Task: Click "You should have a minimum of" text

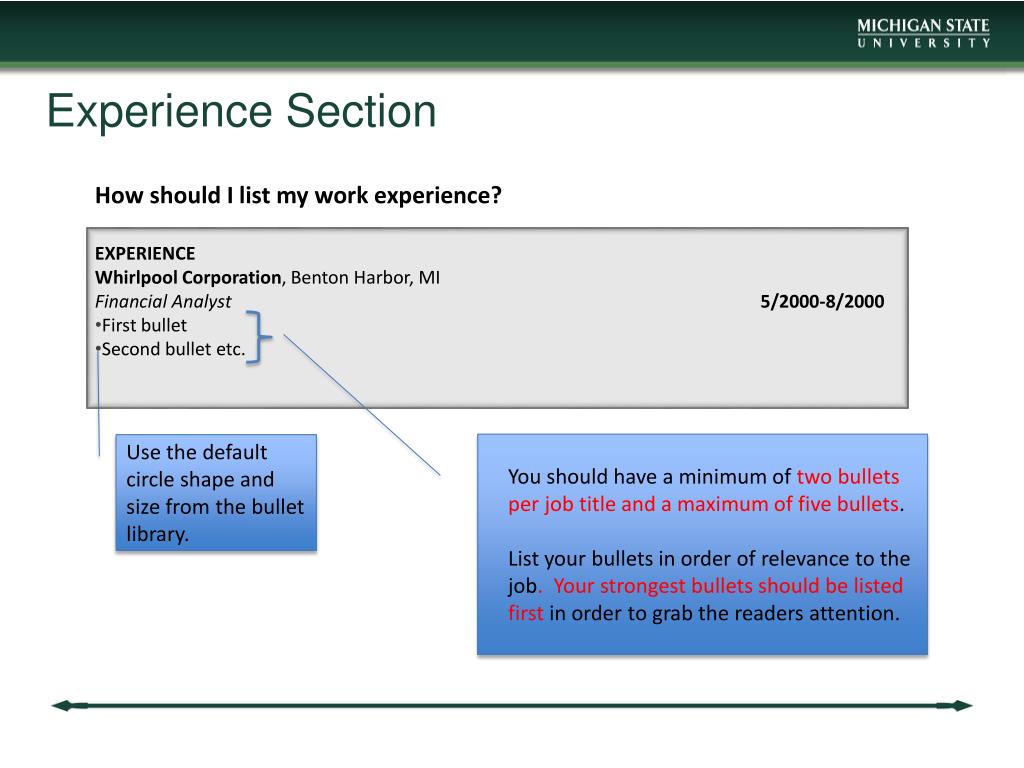Action: click(650, 477)
